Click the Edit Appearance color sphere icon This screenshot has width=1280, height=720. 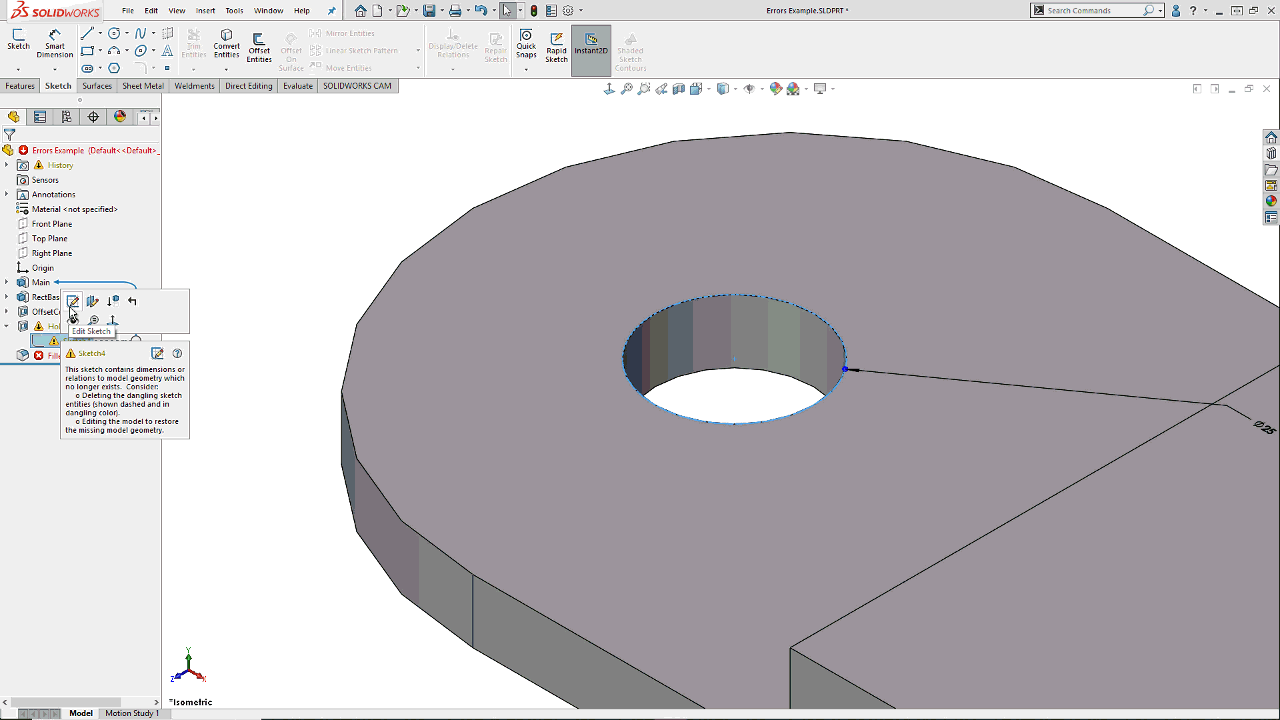pyautogui.click(x=775, y=89)
